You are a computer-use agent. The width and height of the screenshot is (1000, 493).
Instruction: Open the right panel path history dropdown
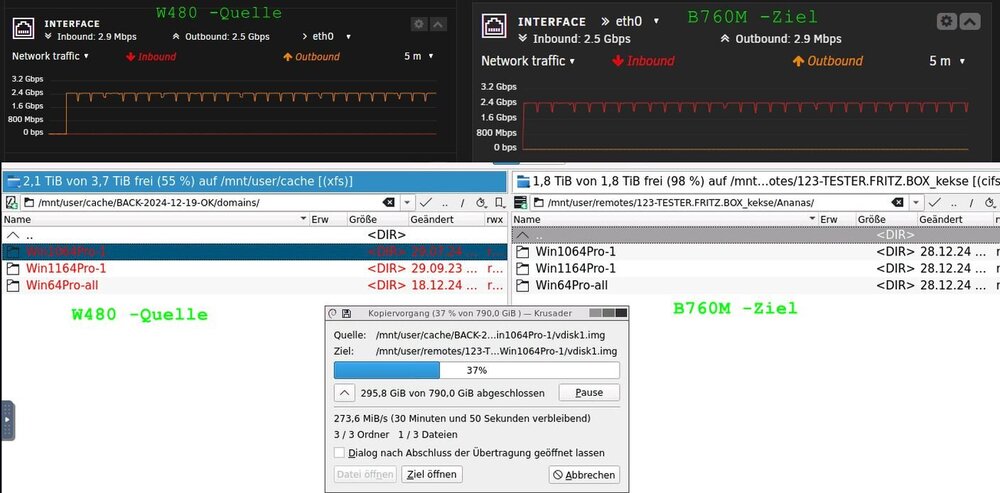click(917, 203)
